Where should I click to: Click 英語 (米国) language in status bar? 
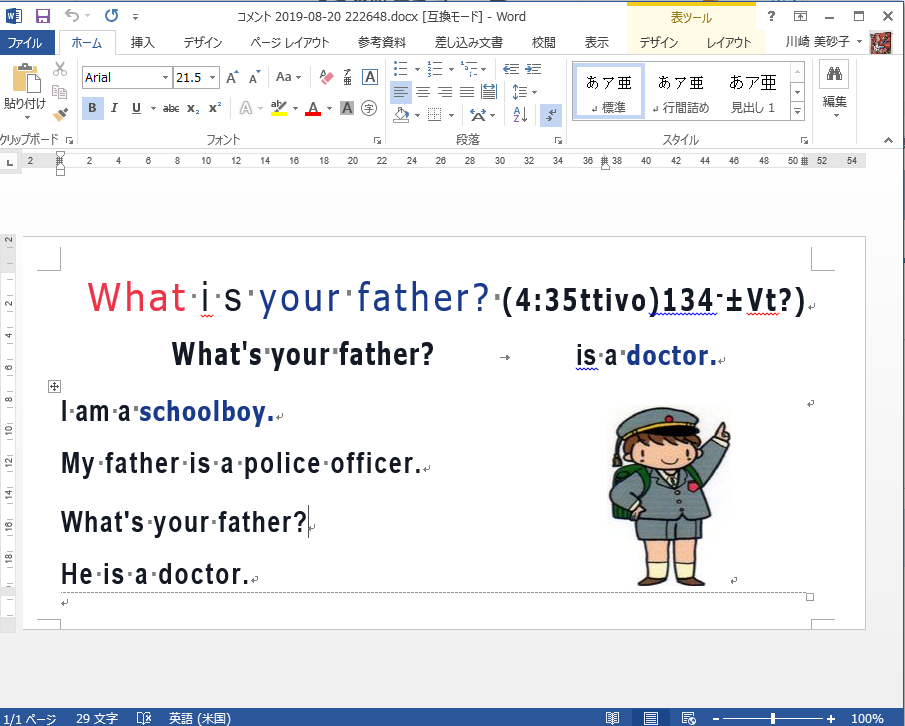(x=200, y=718)
